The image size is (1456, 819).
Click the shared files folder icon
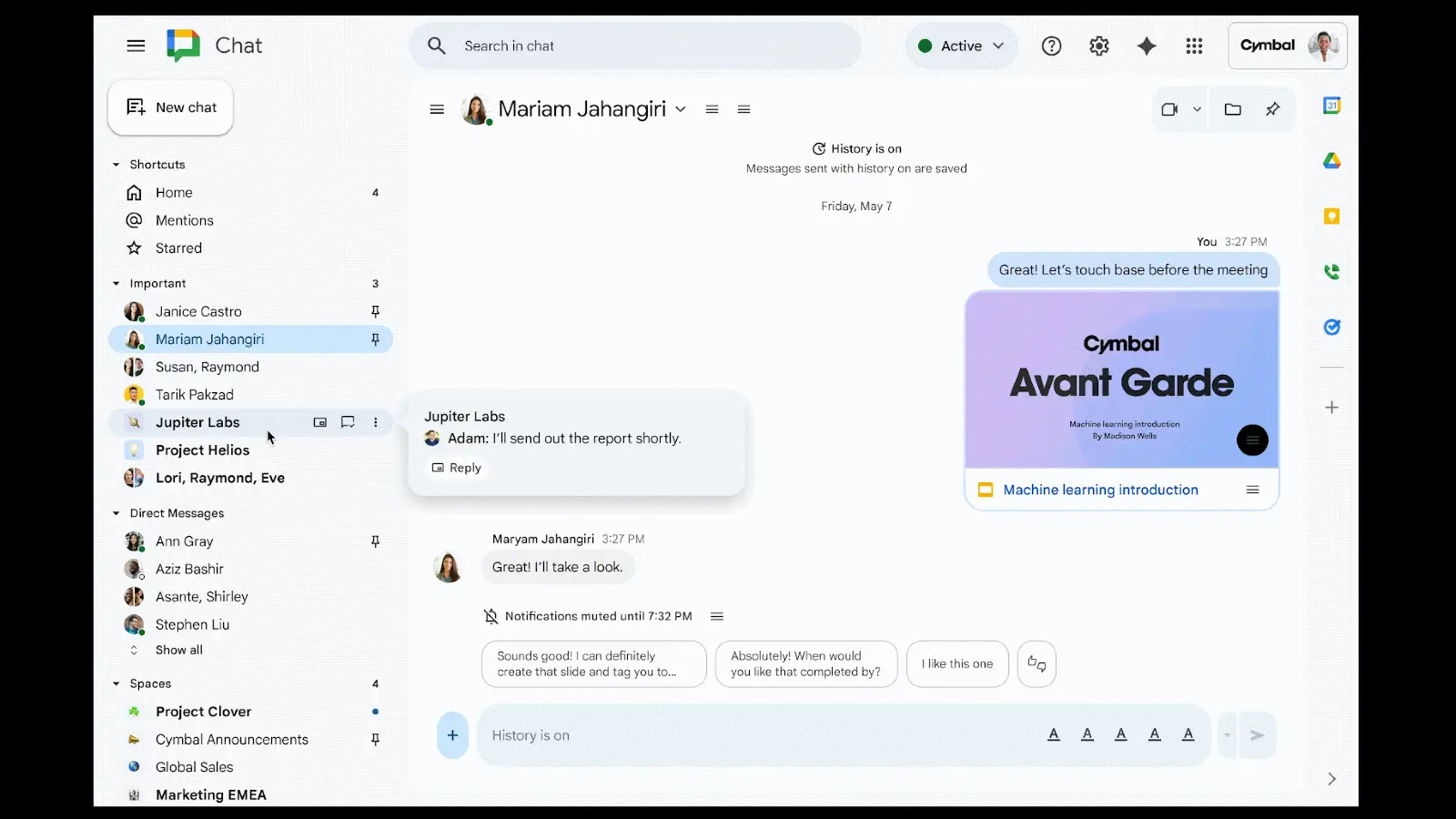(1233, 109)
